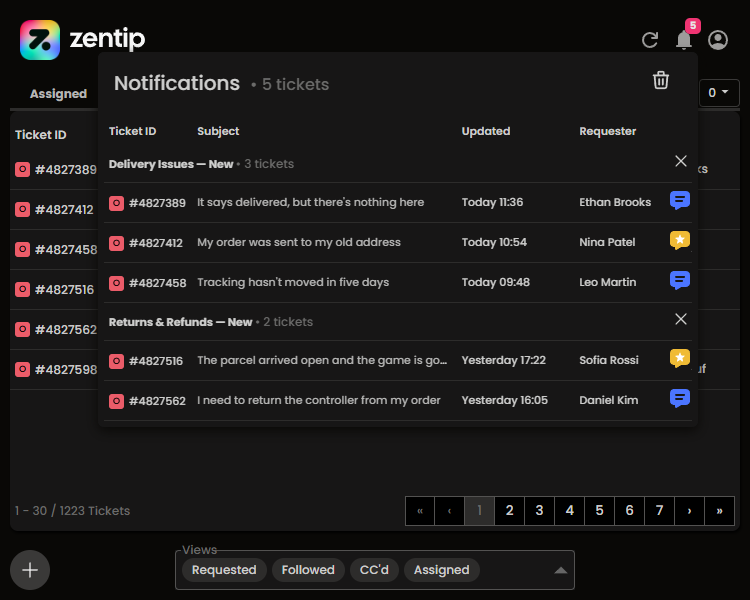Go to page 2
Screen dimensions: 750x600
click(509, 511)
